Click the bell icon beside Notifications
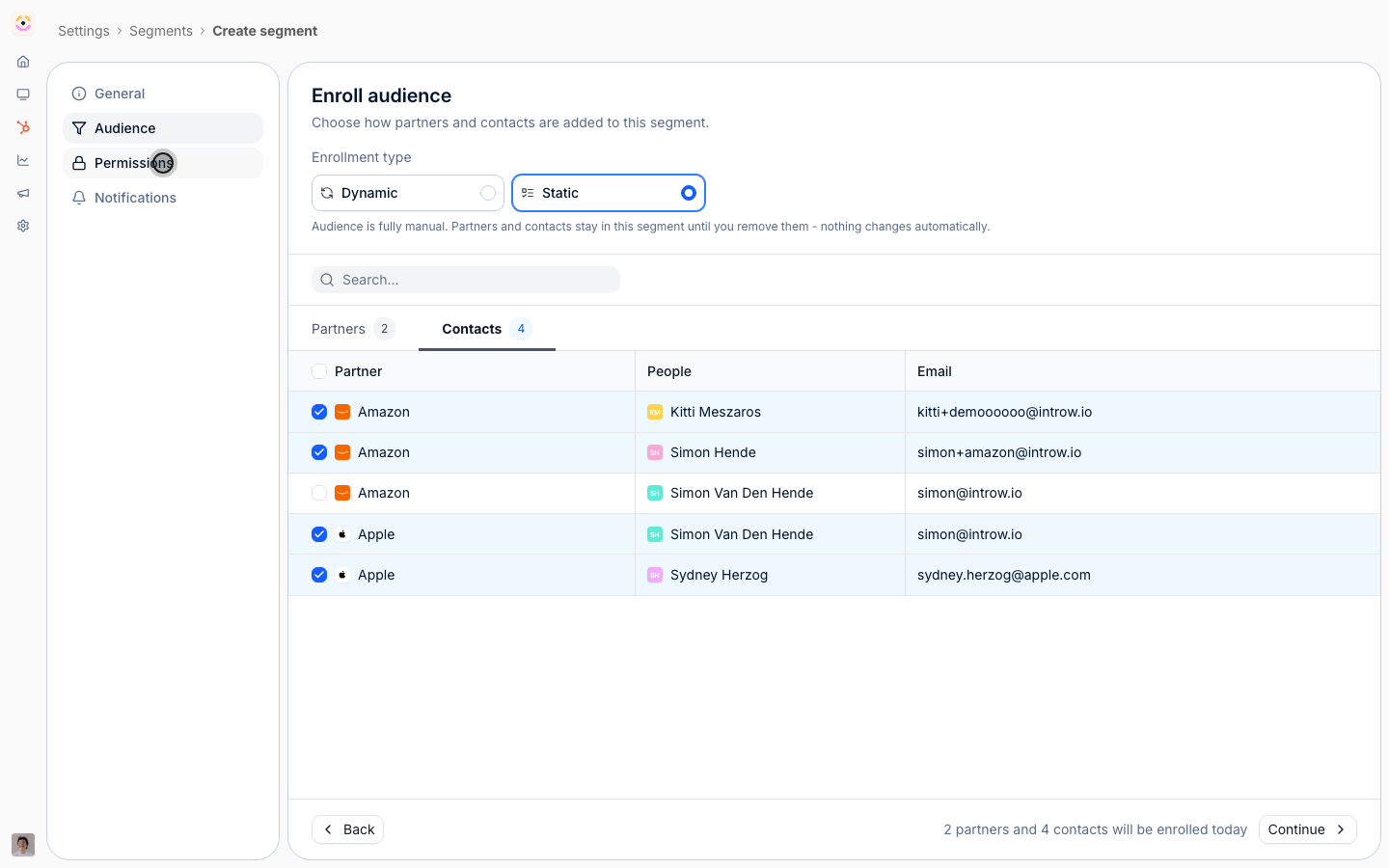Viewport: 1389px width, 868px height. 79,198
